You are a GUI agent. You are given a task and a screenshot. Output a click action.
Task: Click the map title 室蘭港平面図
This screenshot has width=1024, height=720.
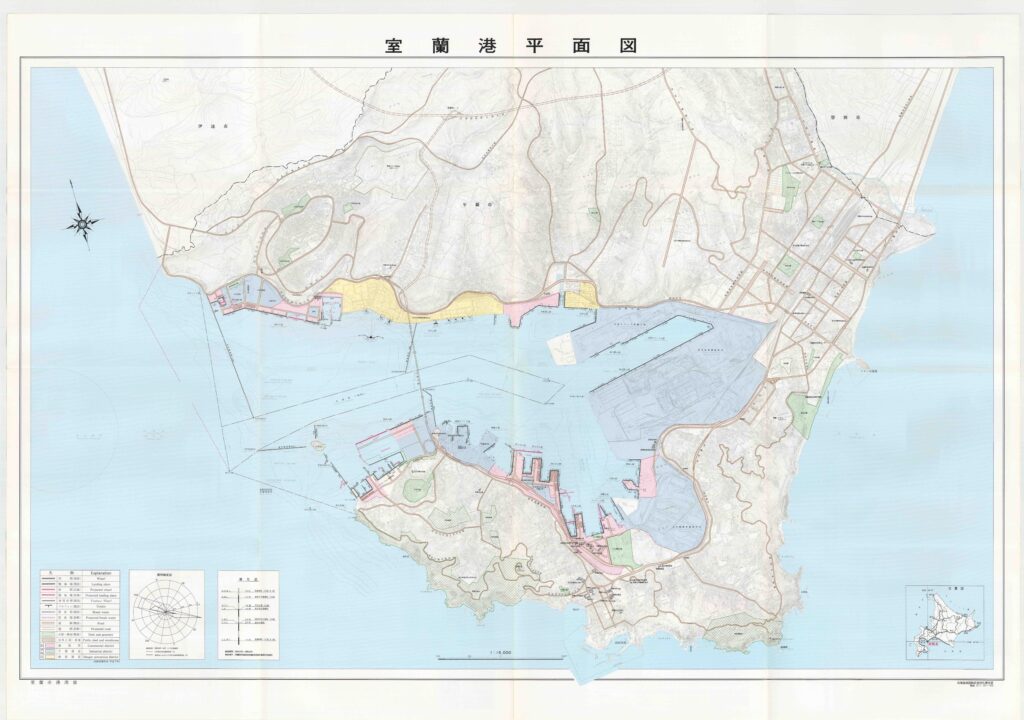tap(511, 45)
